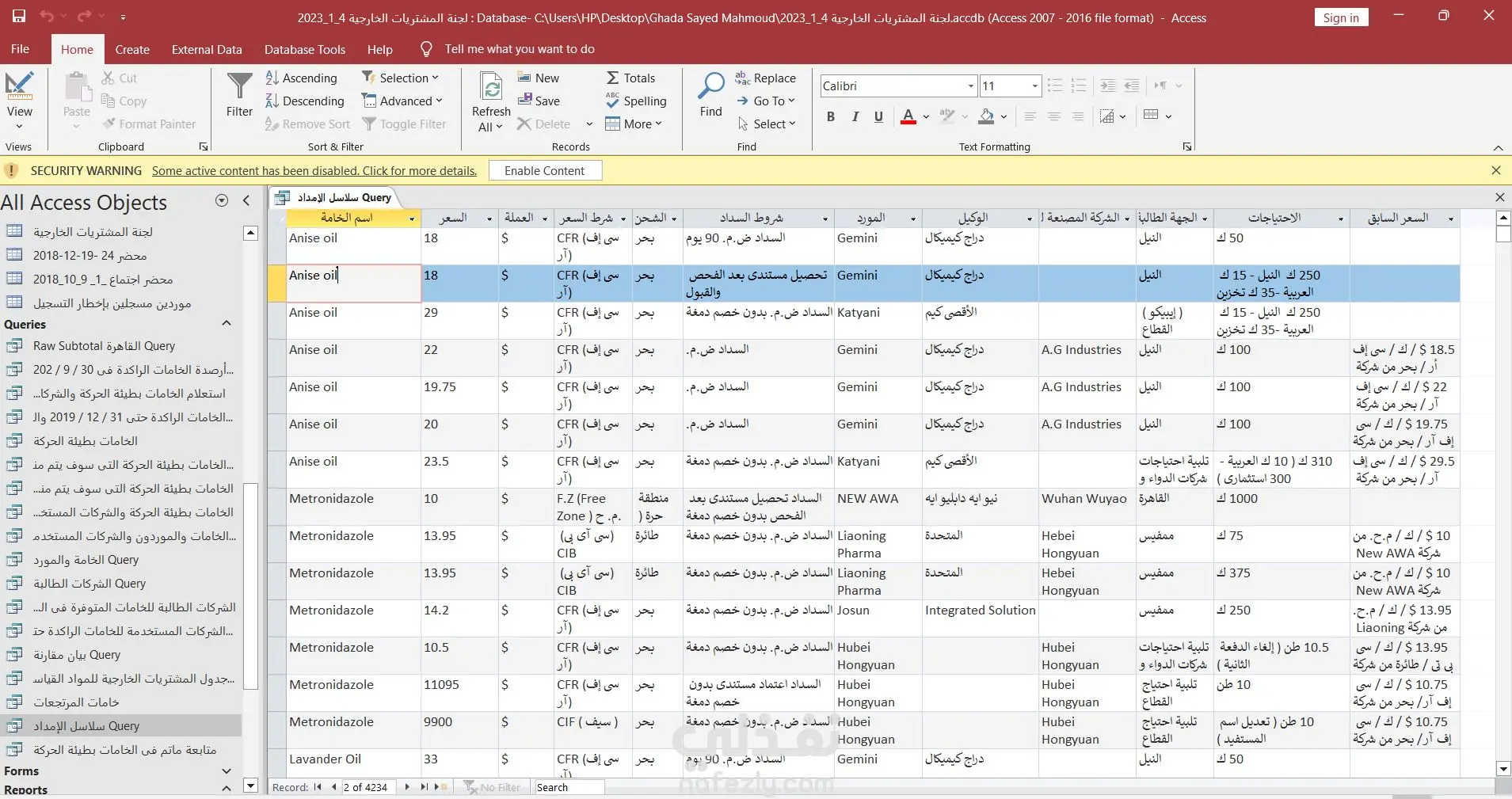Viewport: 1512px width, 799px height.
Task: Choose the font color A button
Action: point(908,116)
